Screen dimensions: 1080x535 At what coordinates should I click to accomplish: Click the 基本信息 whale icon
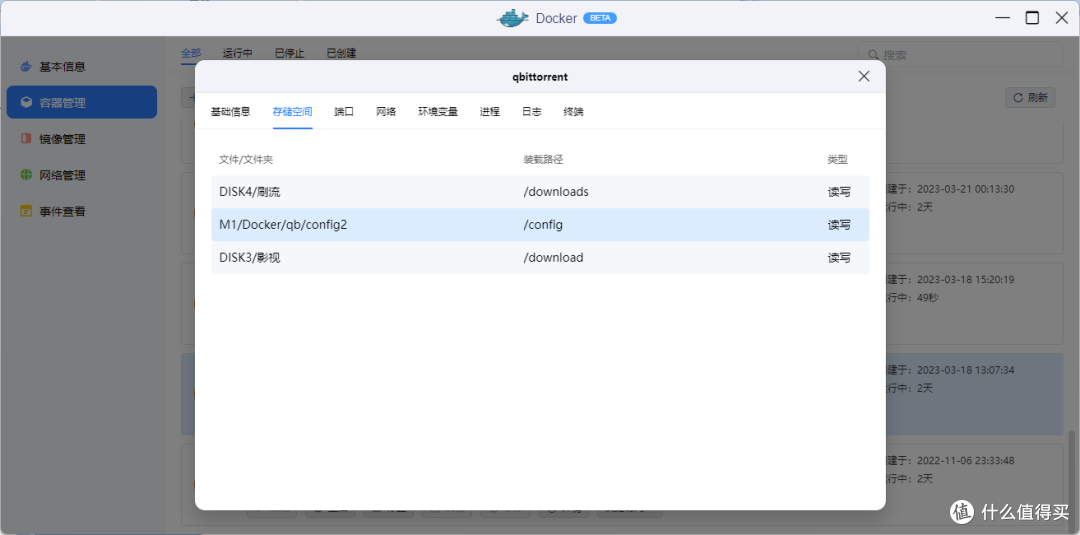point(26,67)
